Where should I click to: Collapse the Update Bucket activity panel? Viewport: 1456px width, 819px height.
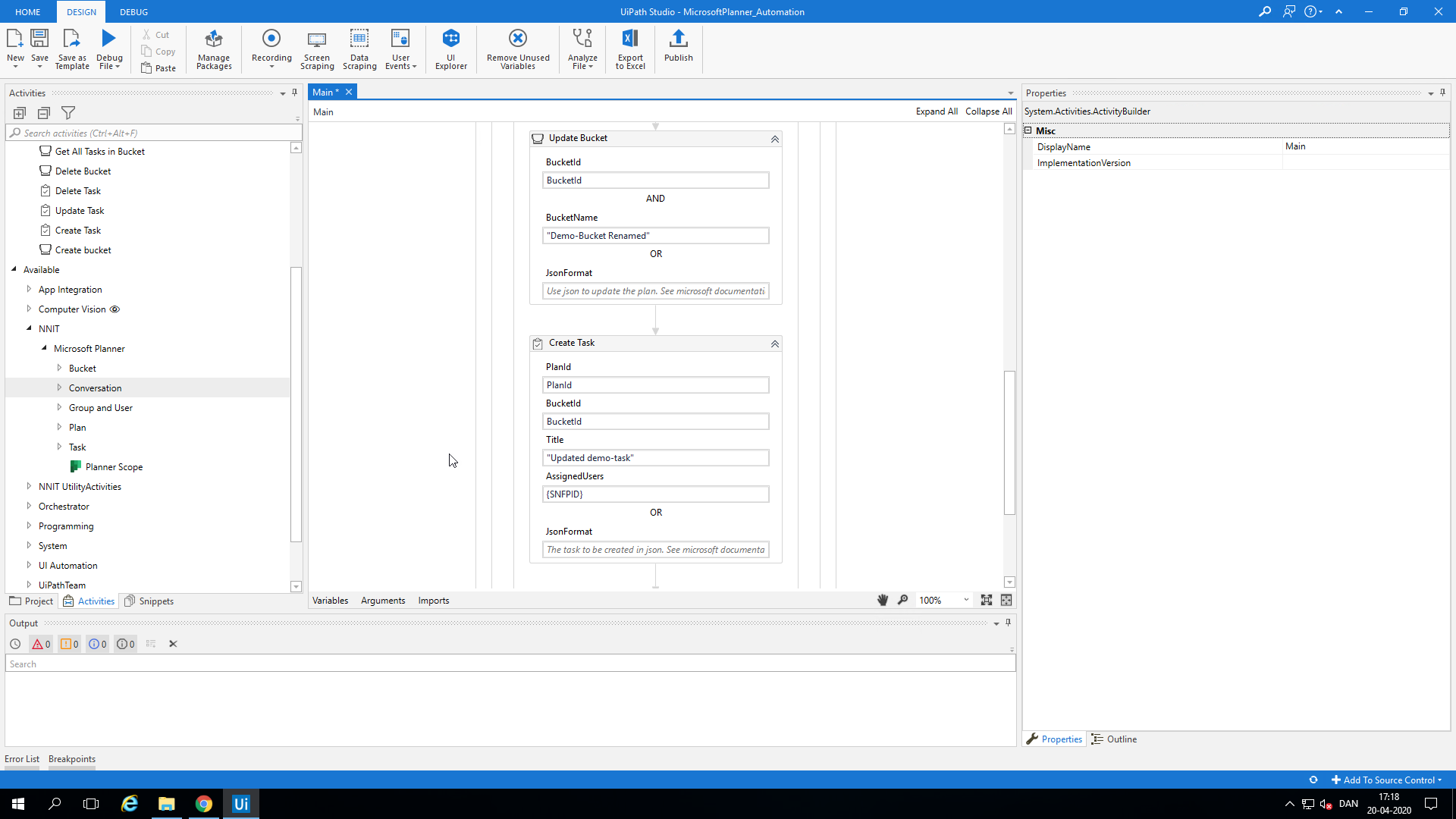[x=774, y=139]
